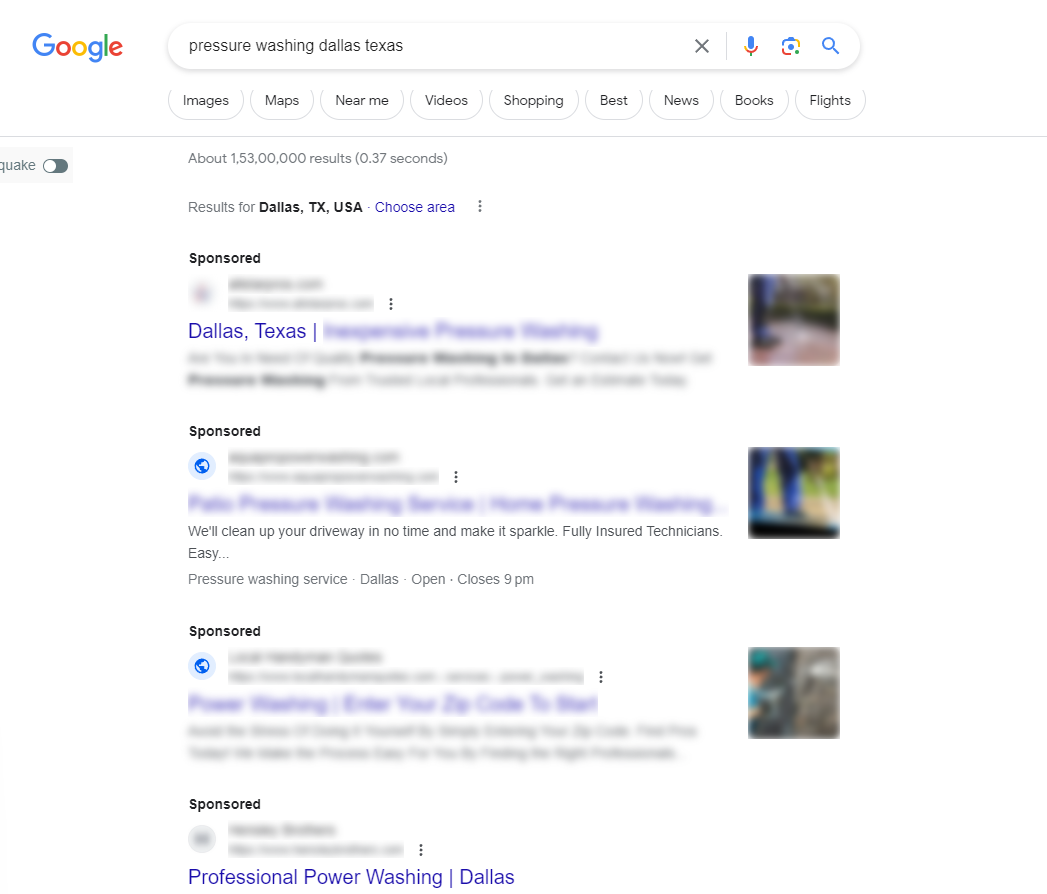Open three-dot options of first sponsored result

coord(391,304)
